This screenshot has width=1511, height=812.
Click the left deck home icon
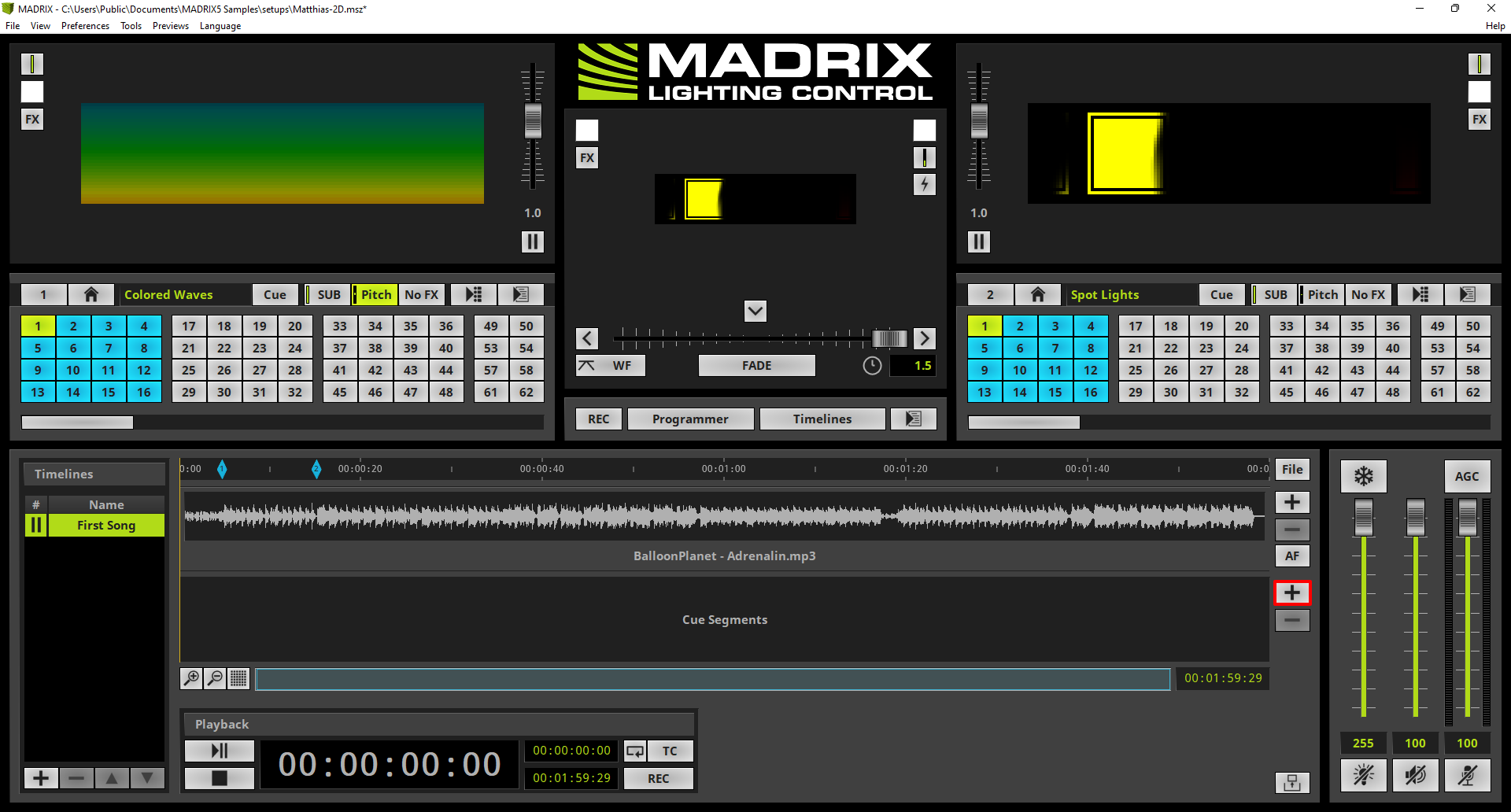91,294
